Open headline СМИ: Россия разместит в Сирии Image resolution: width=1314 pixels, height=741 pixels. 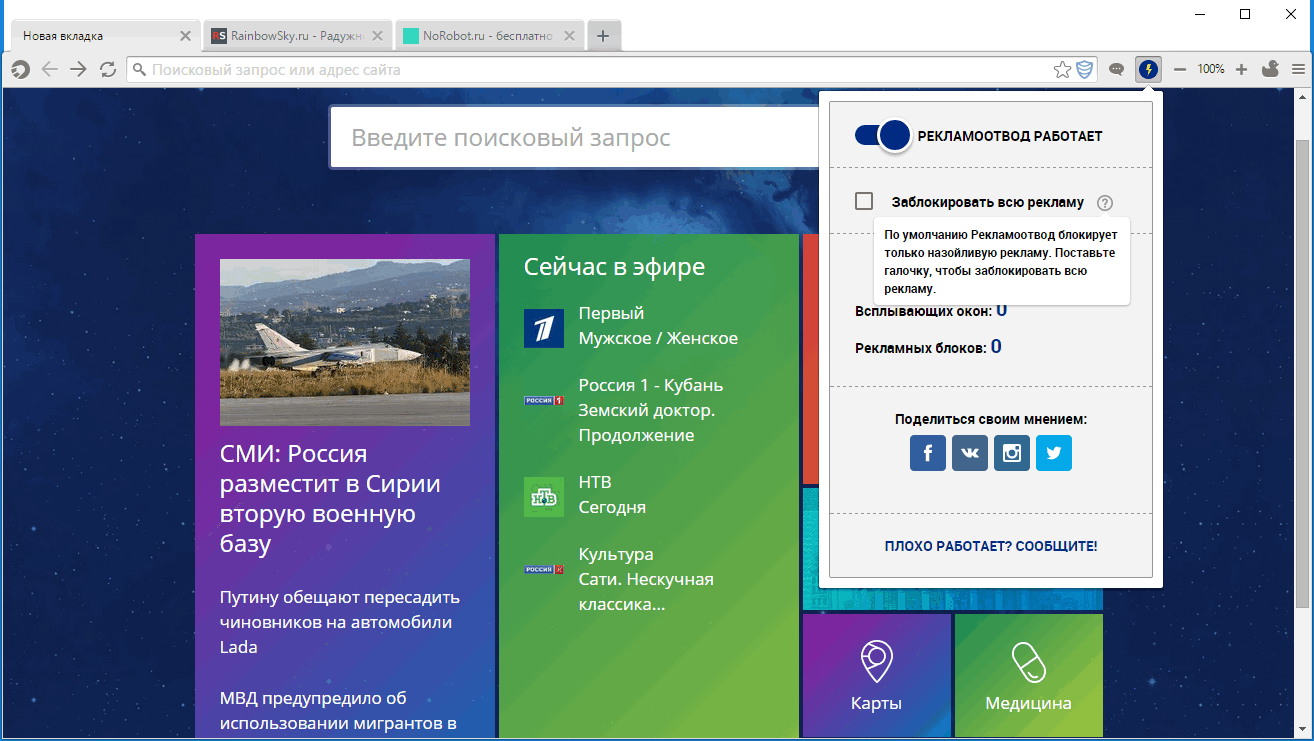click(330, 499)
